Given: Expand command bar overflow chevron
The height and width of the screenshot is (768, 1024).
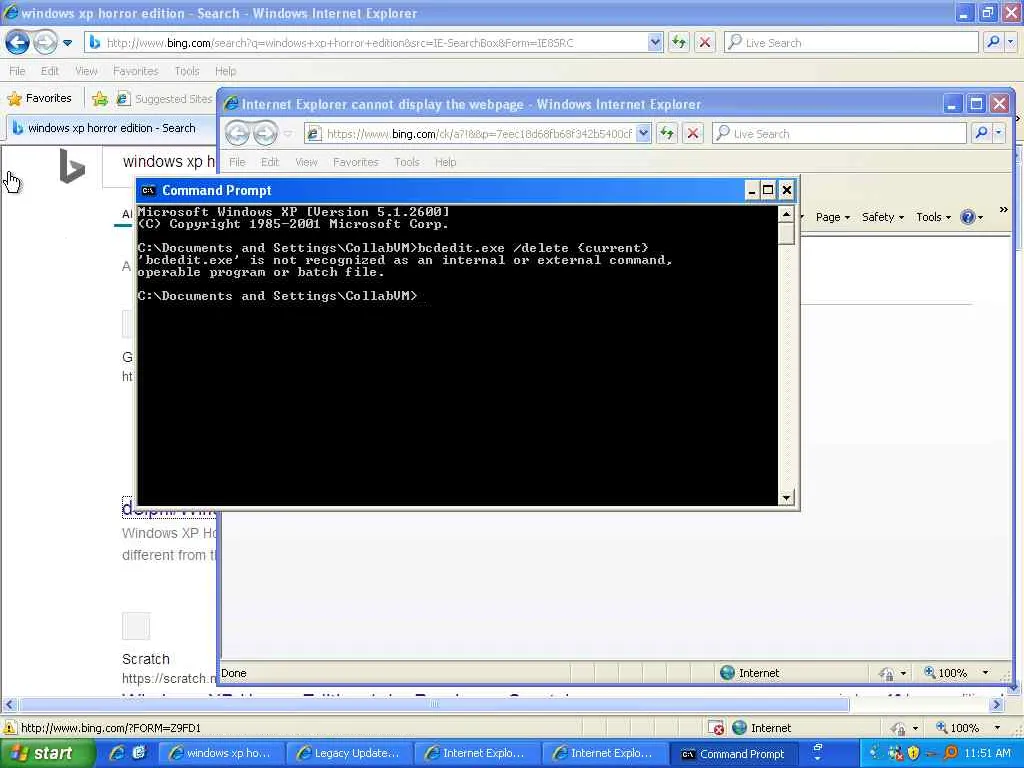Looking at the screenshot, I should (1004, 210).
